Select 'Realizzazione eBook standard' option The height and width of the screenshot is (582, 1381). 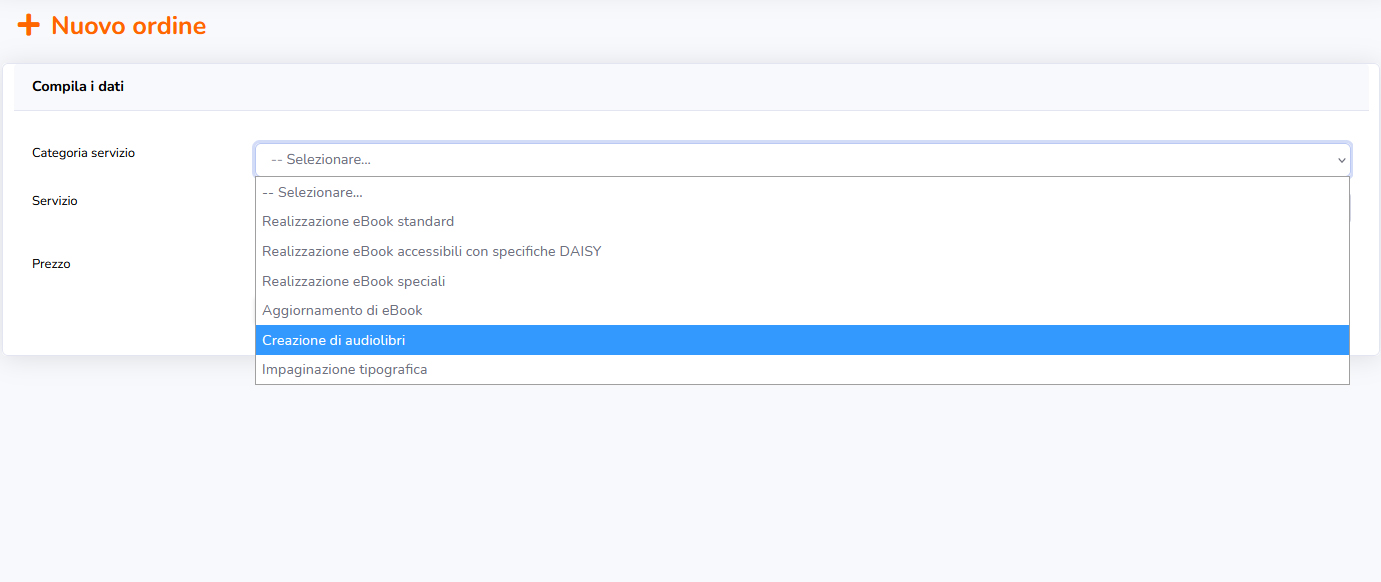(x=802, y=222)
